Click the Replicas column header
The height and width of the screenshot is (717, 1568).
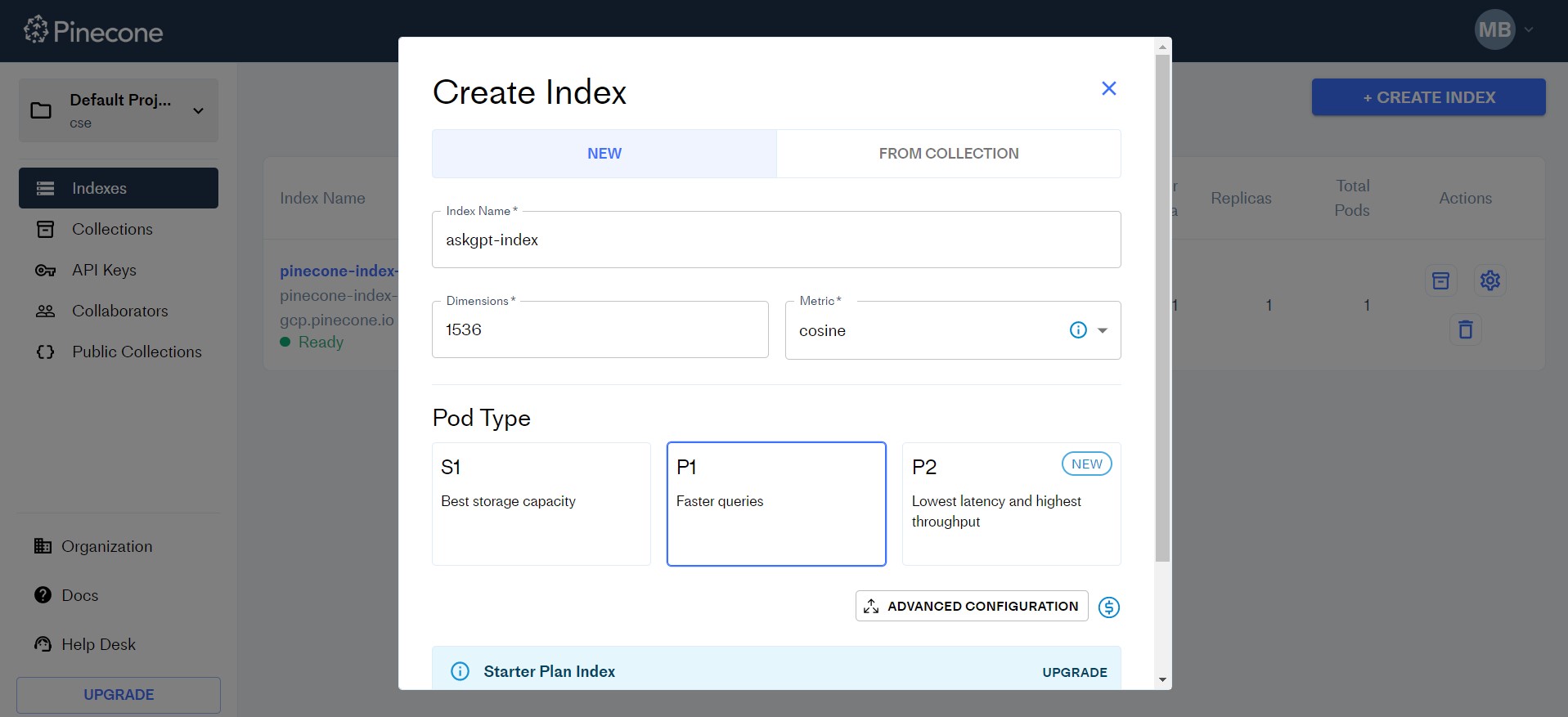coord(1241,198)
